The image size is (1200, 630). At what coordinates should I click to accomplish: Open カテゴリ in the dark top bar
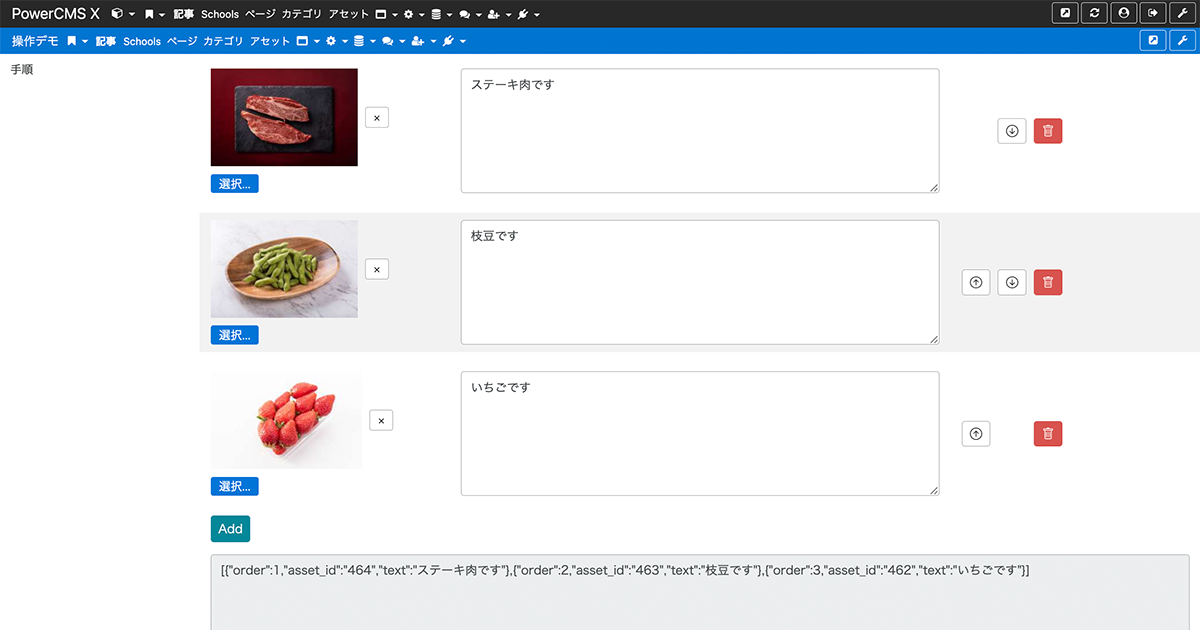click(x=302, y=14)
